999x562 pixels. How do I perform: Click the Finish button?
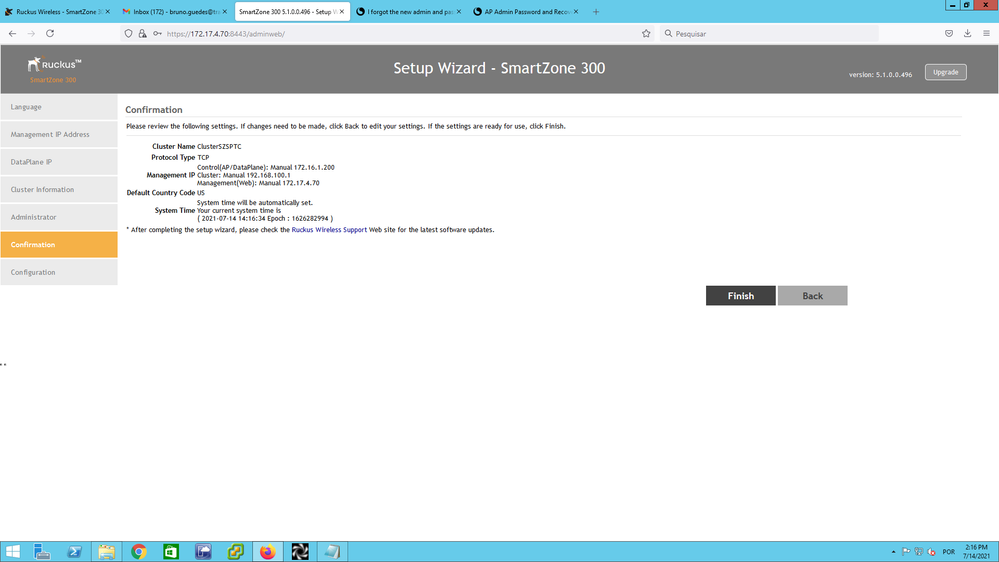pyautogui.click(x=740, y=296)
